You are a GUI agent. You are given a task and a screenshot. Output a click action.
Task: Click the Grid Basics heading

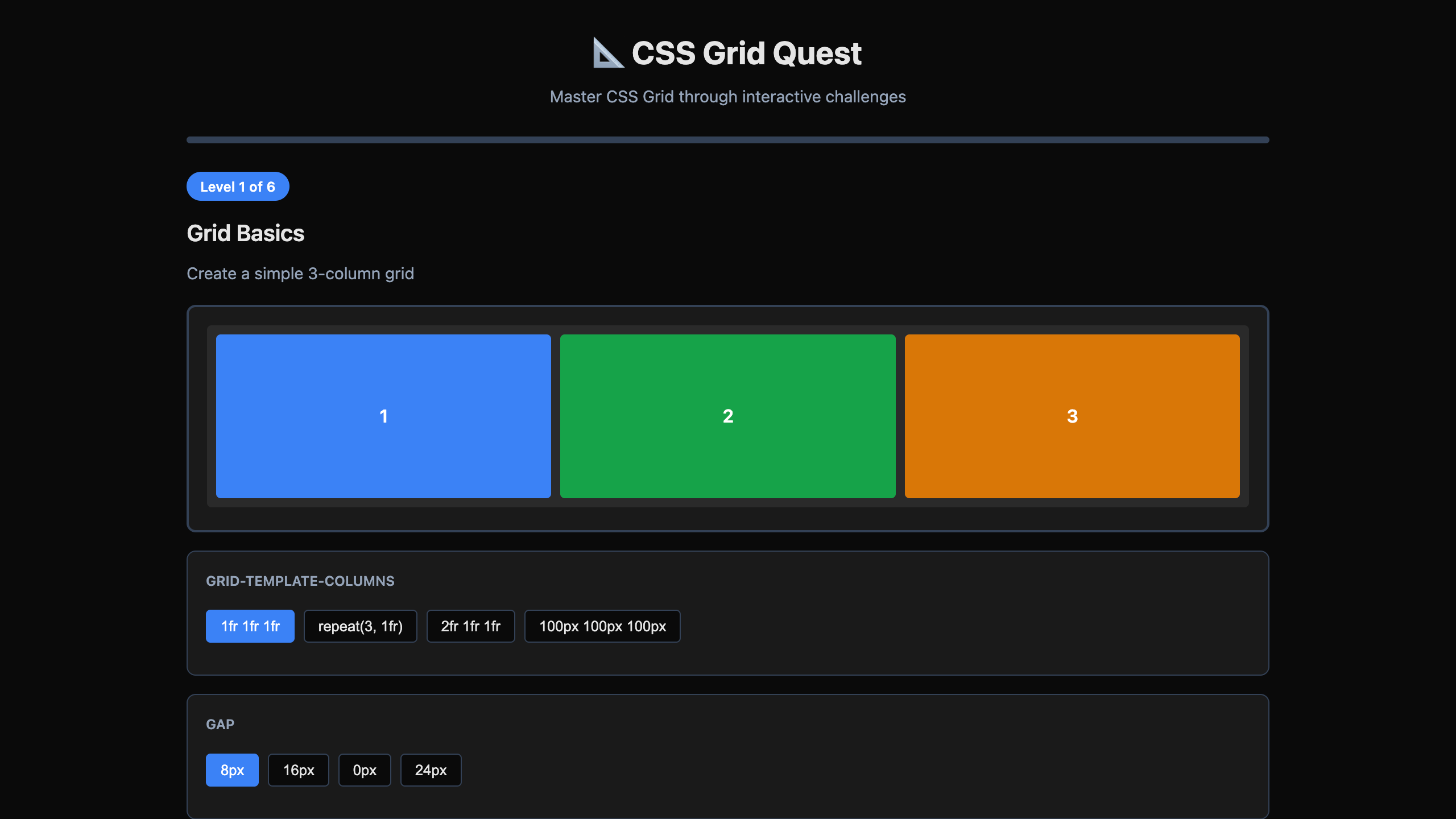point(246,233)
